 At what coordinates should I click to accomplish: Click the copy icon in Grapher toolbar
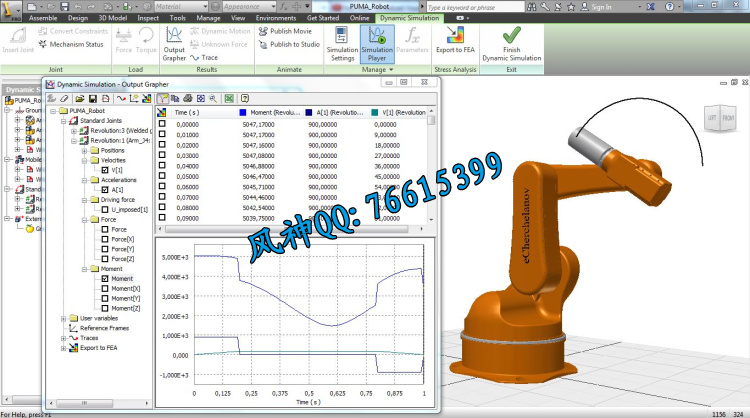coord(175,99)
